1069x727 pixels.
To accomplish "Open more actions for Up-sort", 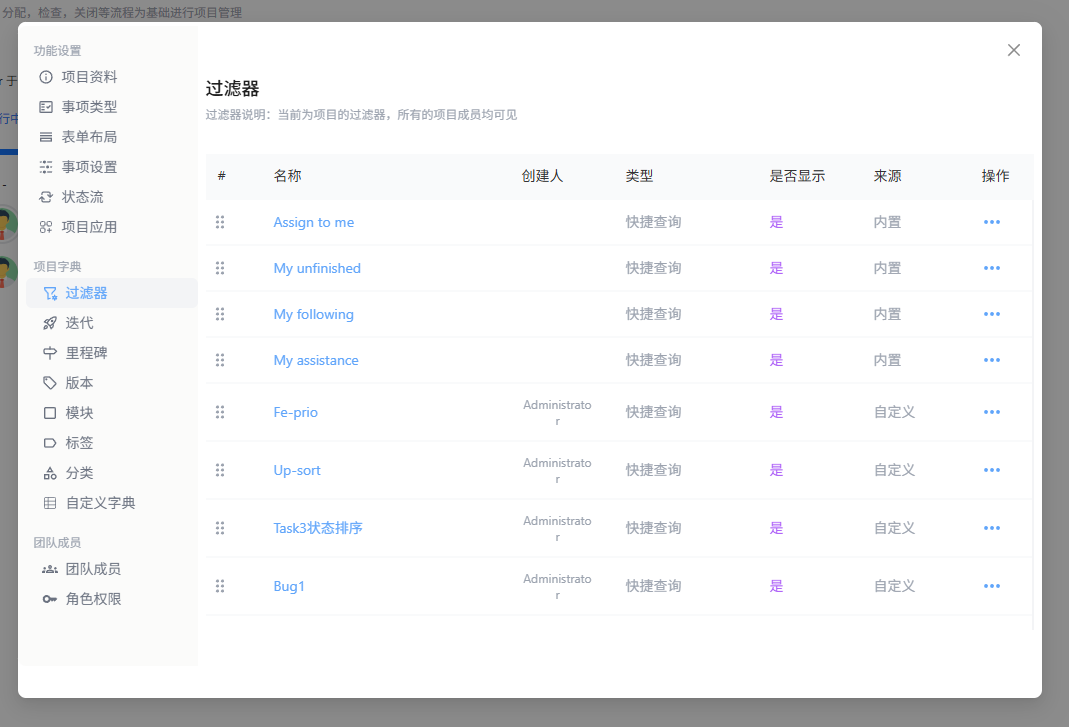I will [x=992, y=470].
